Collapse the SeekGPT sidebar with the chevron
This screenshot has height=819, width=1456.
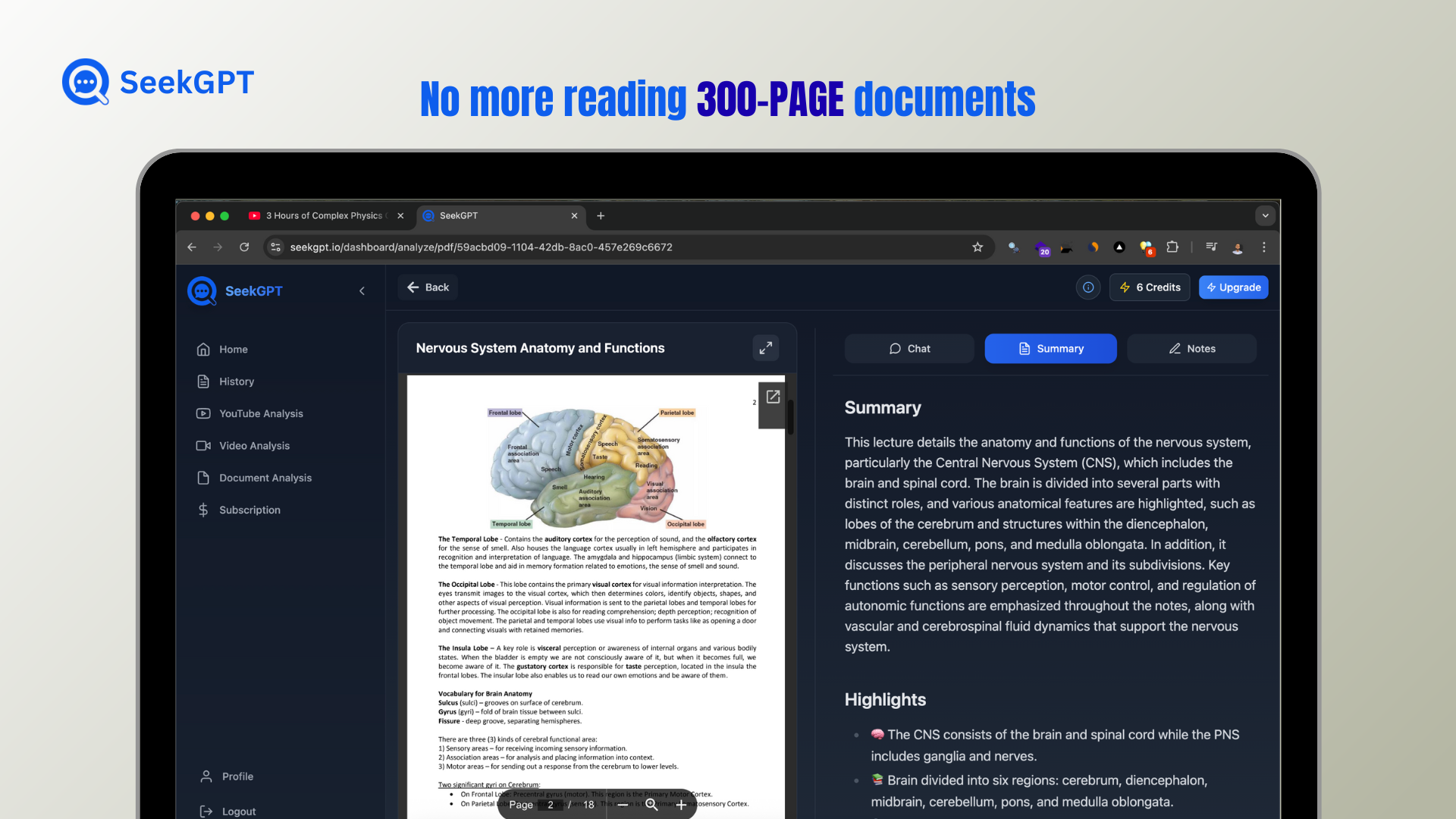tap(362, 291)
